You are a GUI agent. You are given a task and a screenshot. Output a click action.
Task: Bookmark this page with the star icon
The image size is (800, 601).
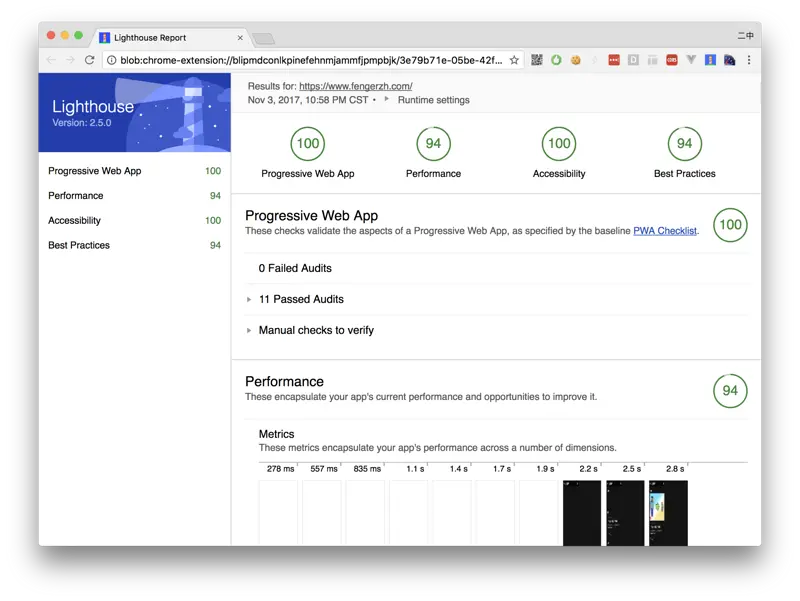(514, 60)
